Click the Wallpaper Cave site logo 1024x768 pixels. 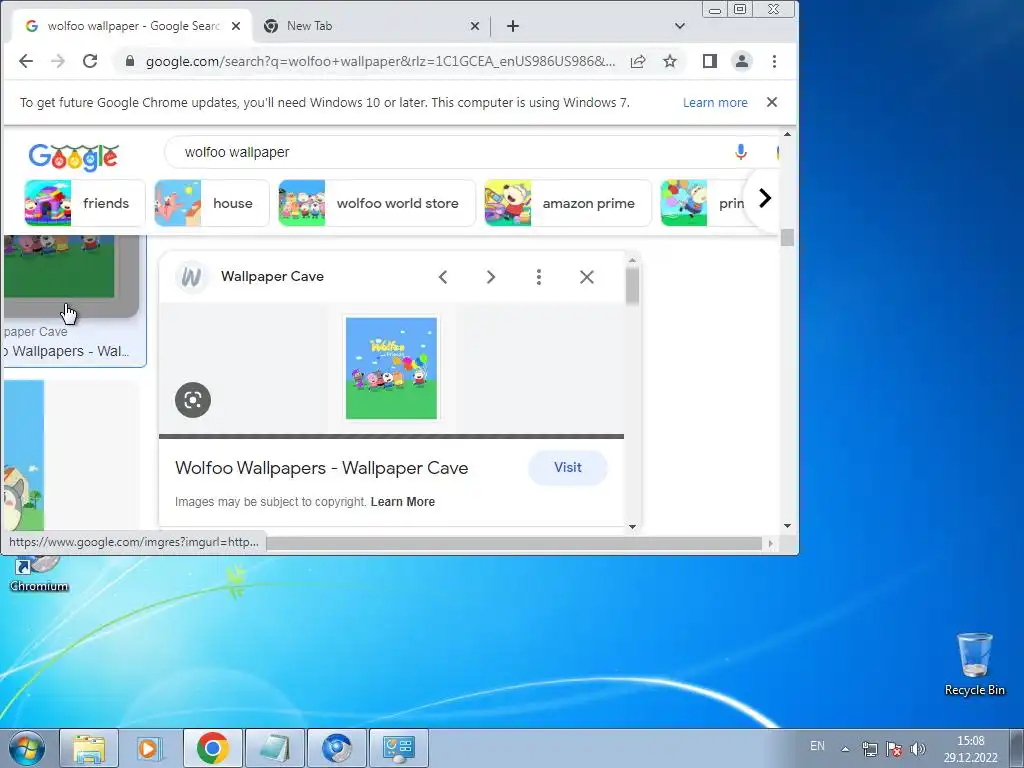tap(191, 277)
